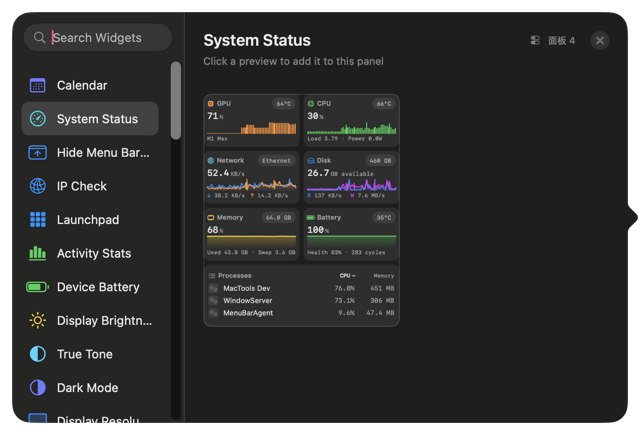Click the 26.7 GB available disk value

click(340, 173)
